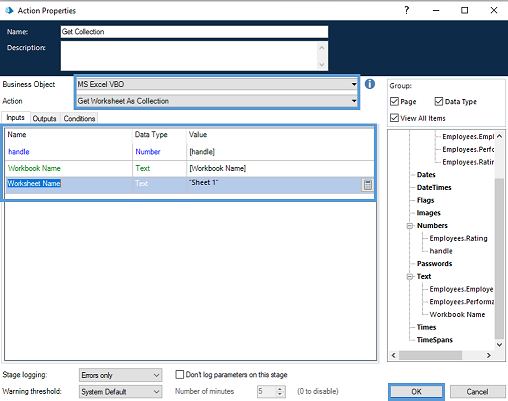Click the Name input field
This screenshot has height=401, width=508.
194,32
